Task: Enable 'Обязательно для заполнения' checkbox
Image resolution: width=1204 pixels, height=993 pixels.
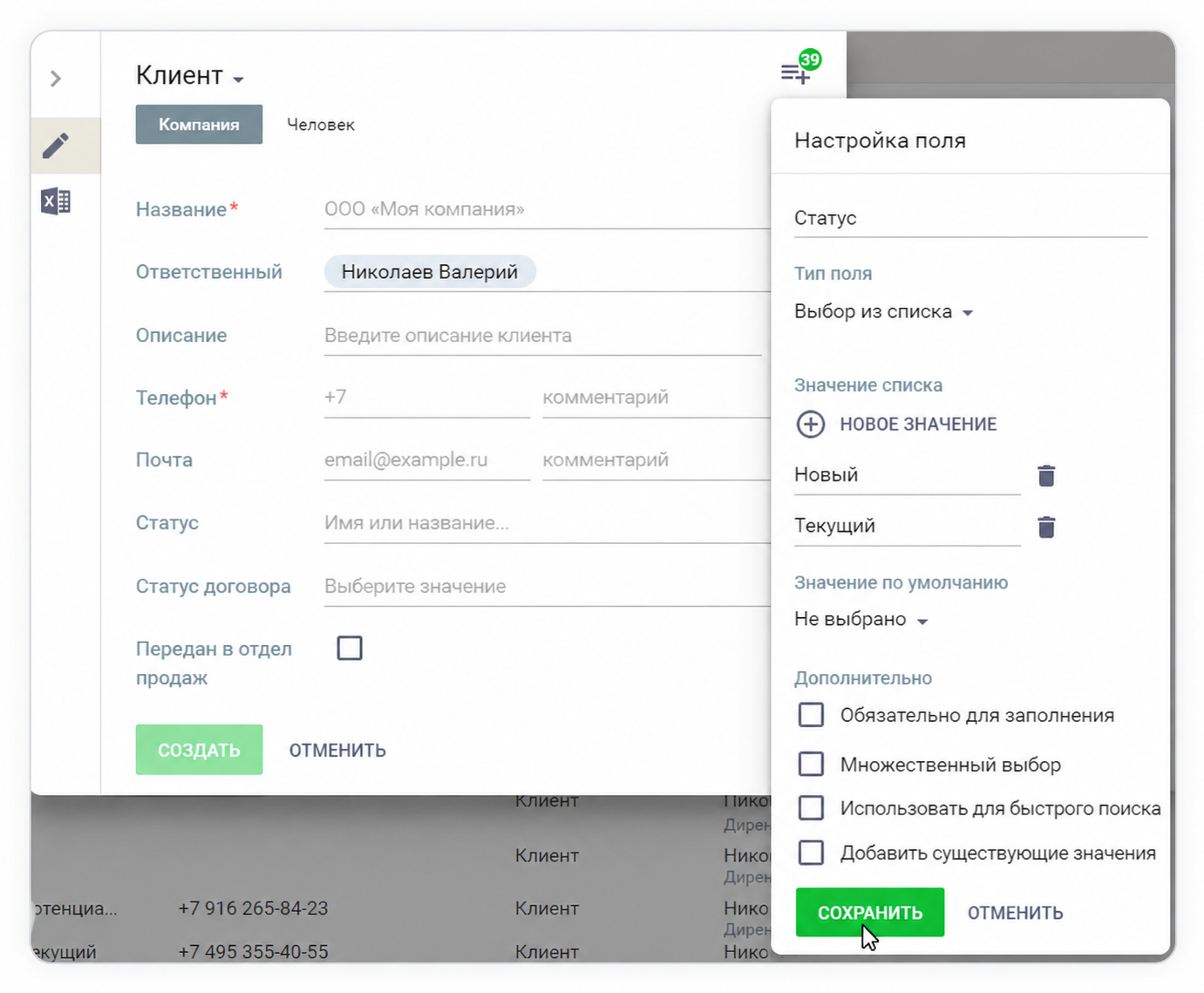Action: click(x=811, y=715)
